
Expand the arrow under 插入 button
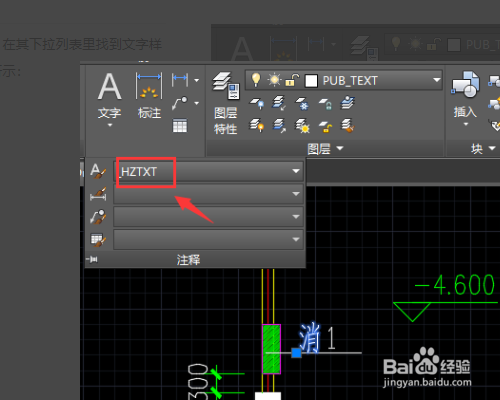(466, 124)
